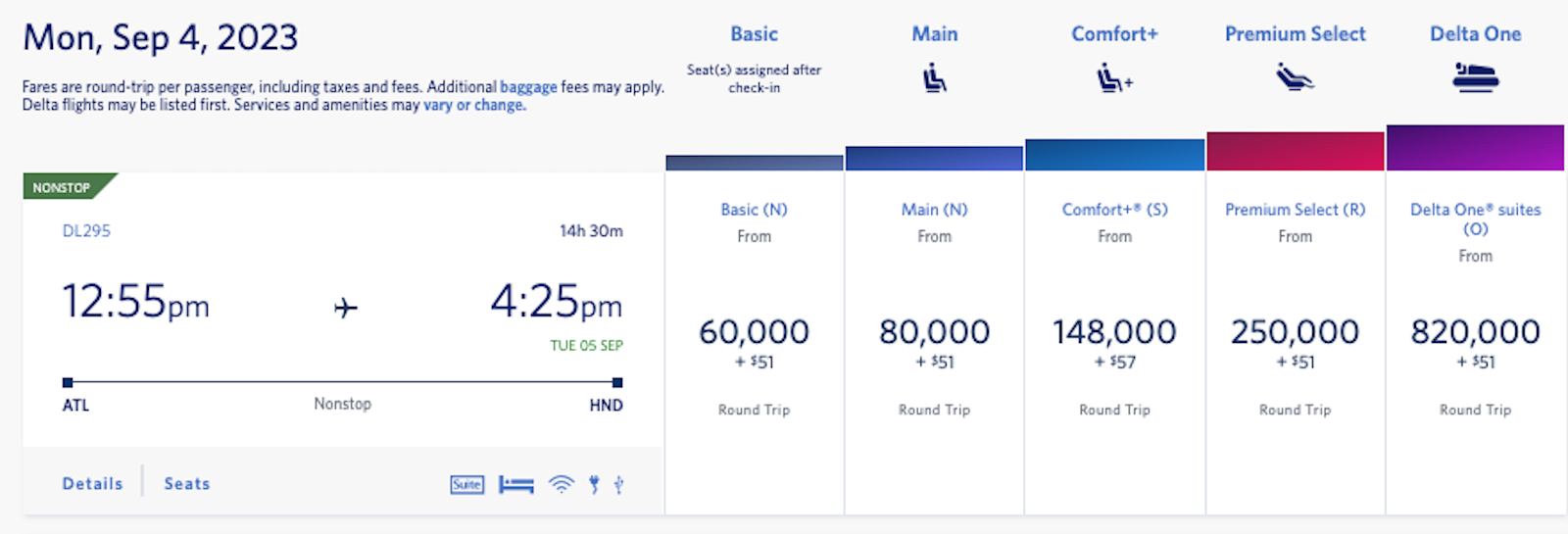Open the Comfort+ fare column header
Screen dimensions: 1568x534
coord(1114,34)
